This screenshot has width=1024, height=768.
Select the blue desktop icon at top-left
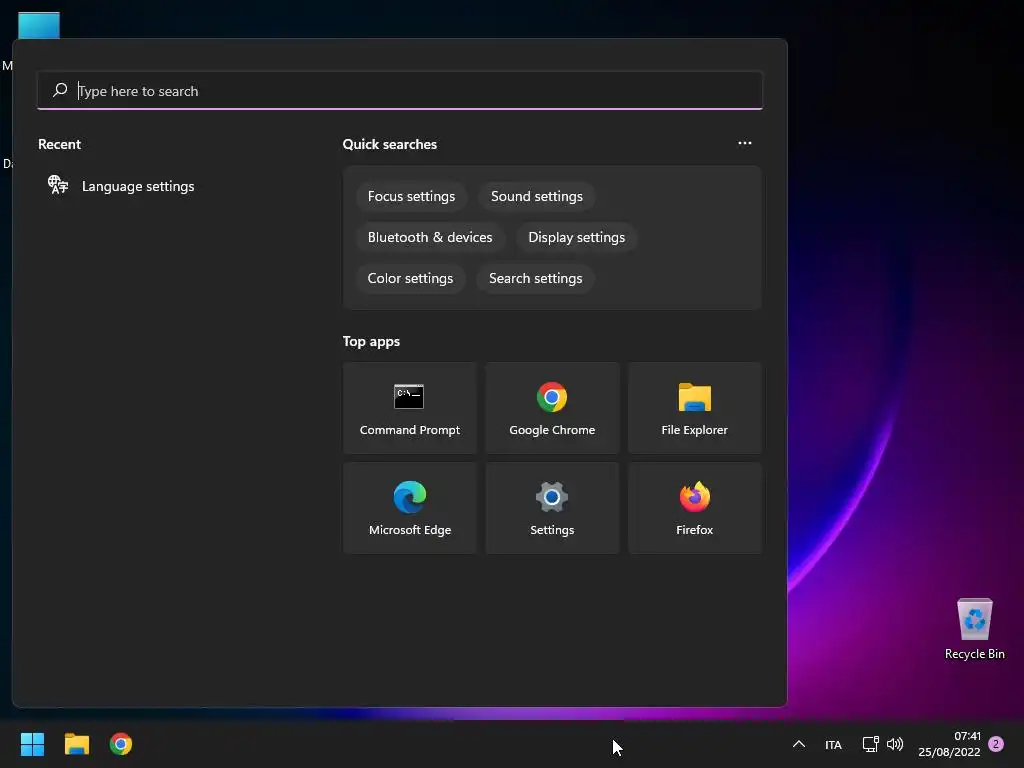click(39, 25)
